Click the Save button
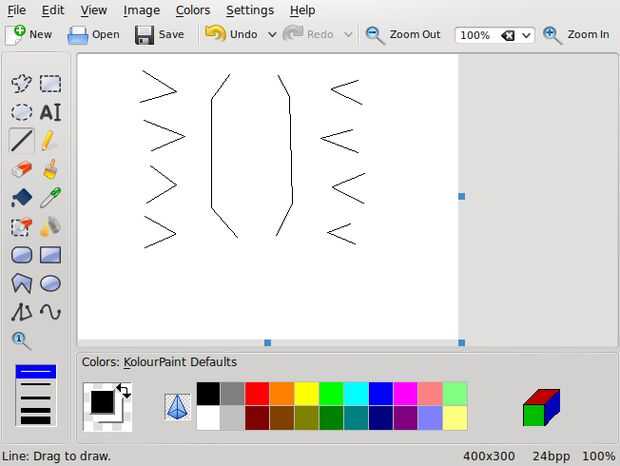This screenshot has width=620, height=466. [159, 35]
